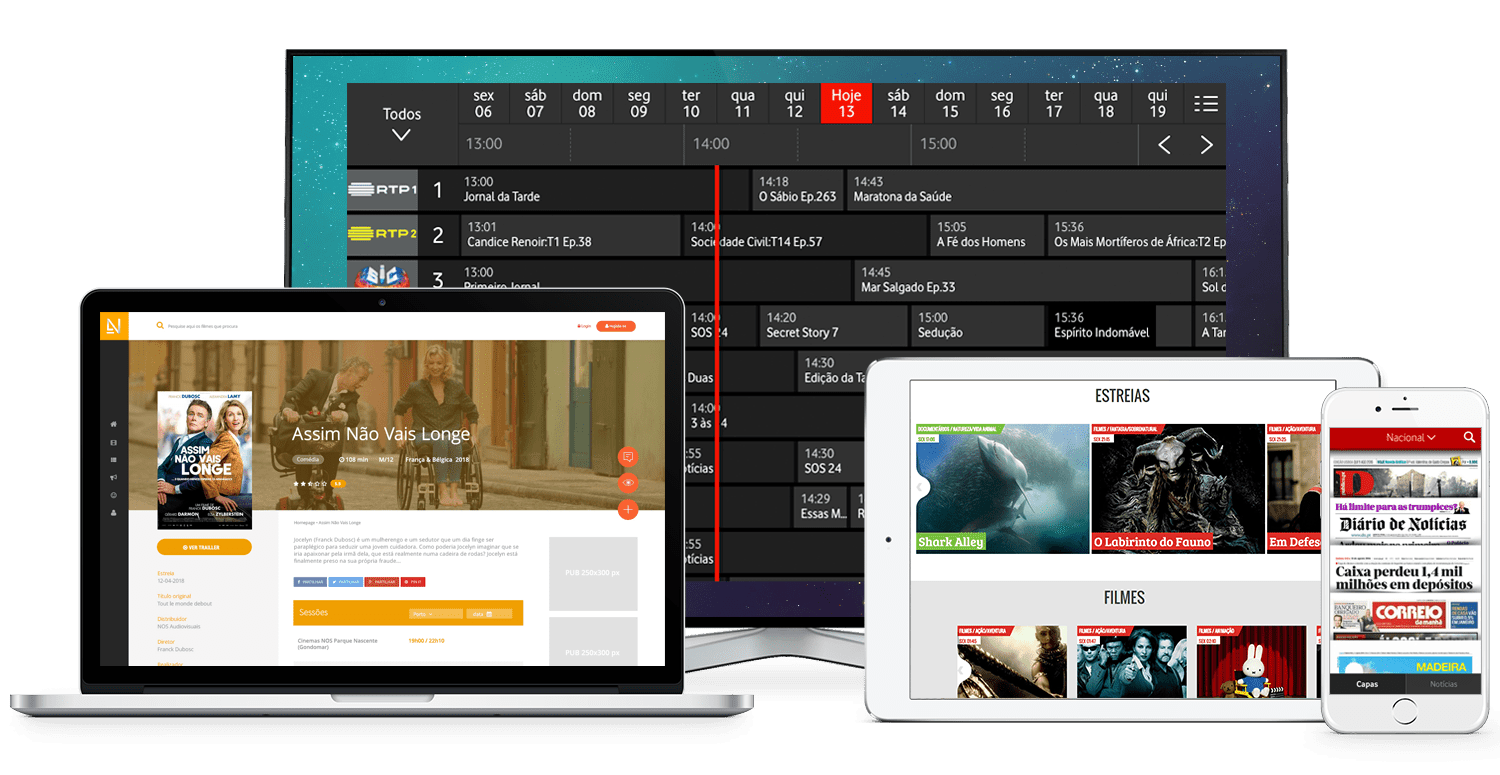
Task: Select day qua 18 in TV guide
Action: tap(1106, 103)
